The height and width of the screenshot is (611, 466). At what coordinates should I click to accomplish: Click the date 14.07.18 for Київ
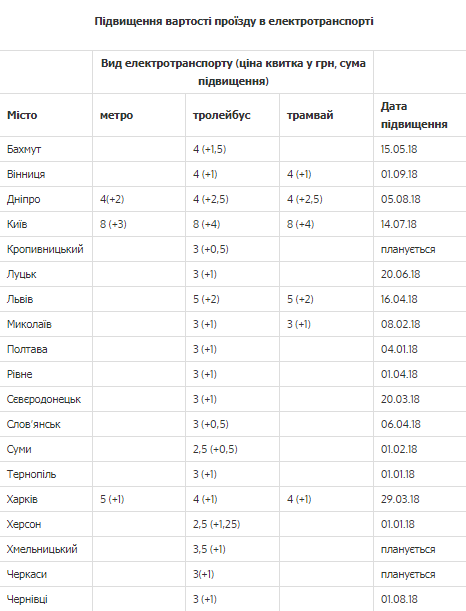(399, 224)
